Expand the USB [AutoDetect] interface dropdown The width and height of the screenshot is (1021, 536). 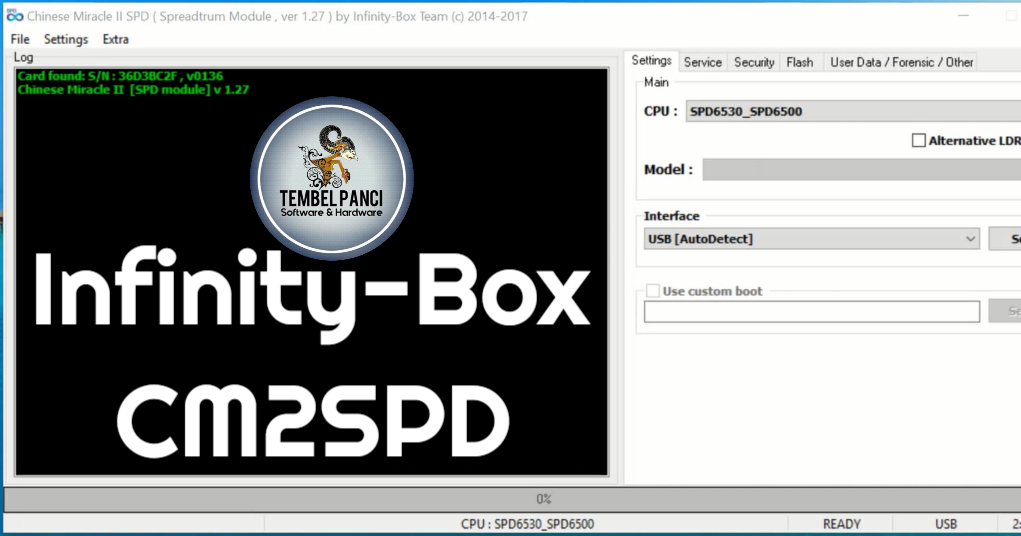(x=811, y=239)
